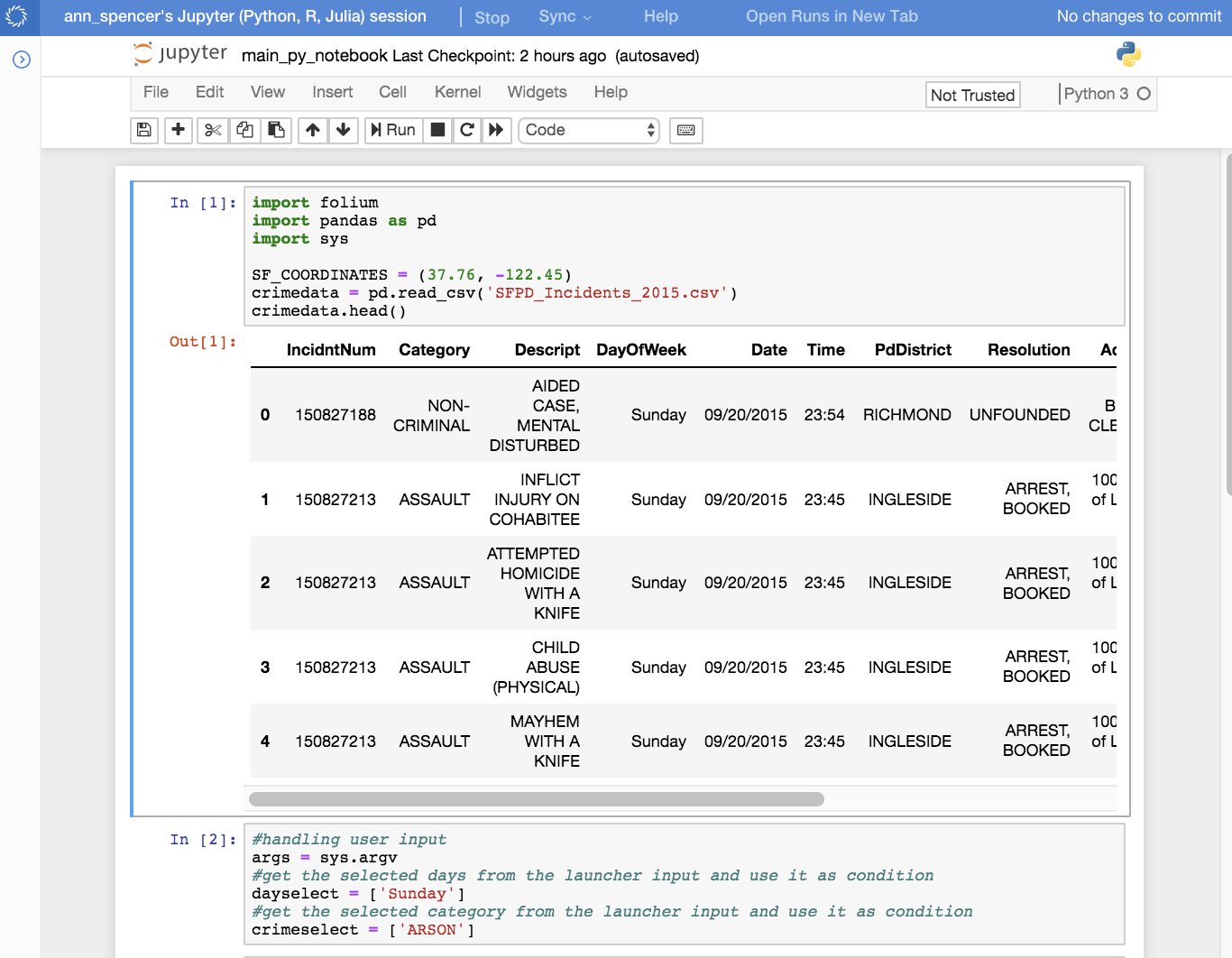Open the Kernel menu
This screenshot has width=1232, height=958.
(457, 92)
